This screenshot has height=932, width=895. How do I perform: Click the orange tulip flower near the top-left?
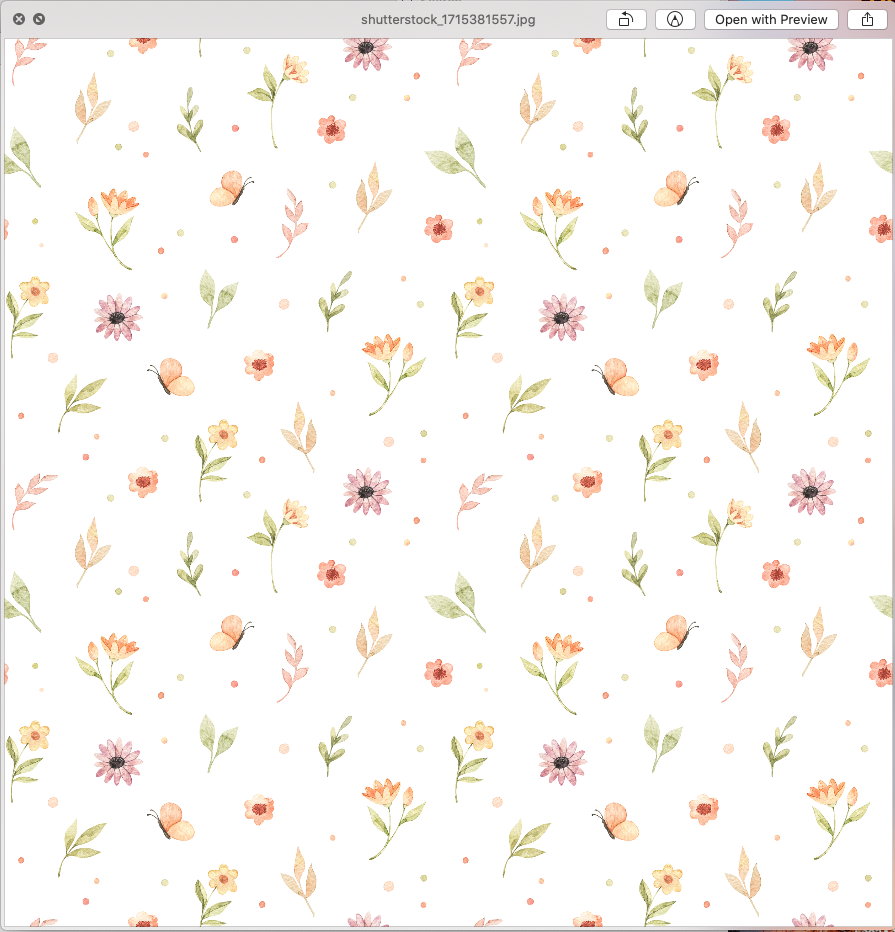113,206
